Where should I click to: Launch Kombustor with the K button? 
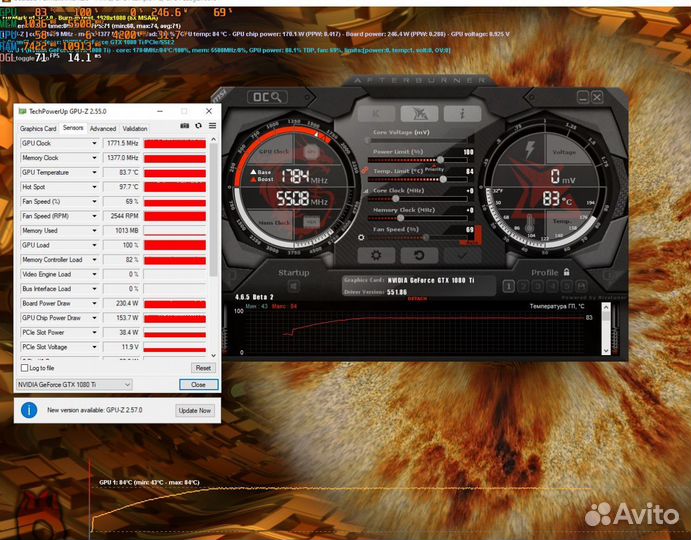pos(376,114)
